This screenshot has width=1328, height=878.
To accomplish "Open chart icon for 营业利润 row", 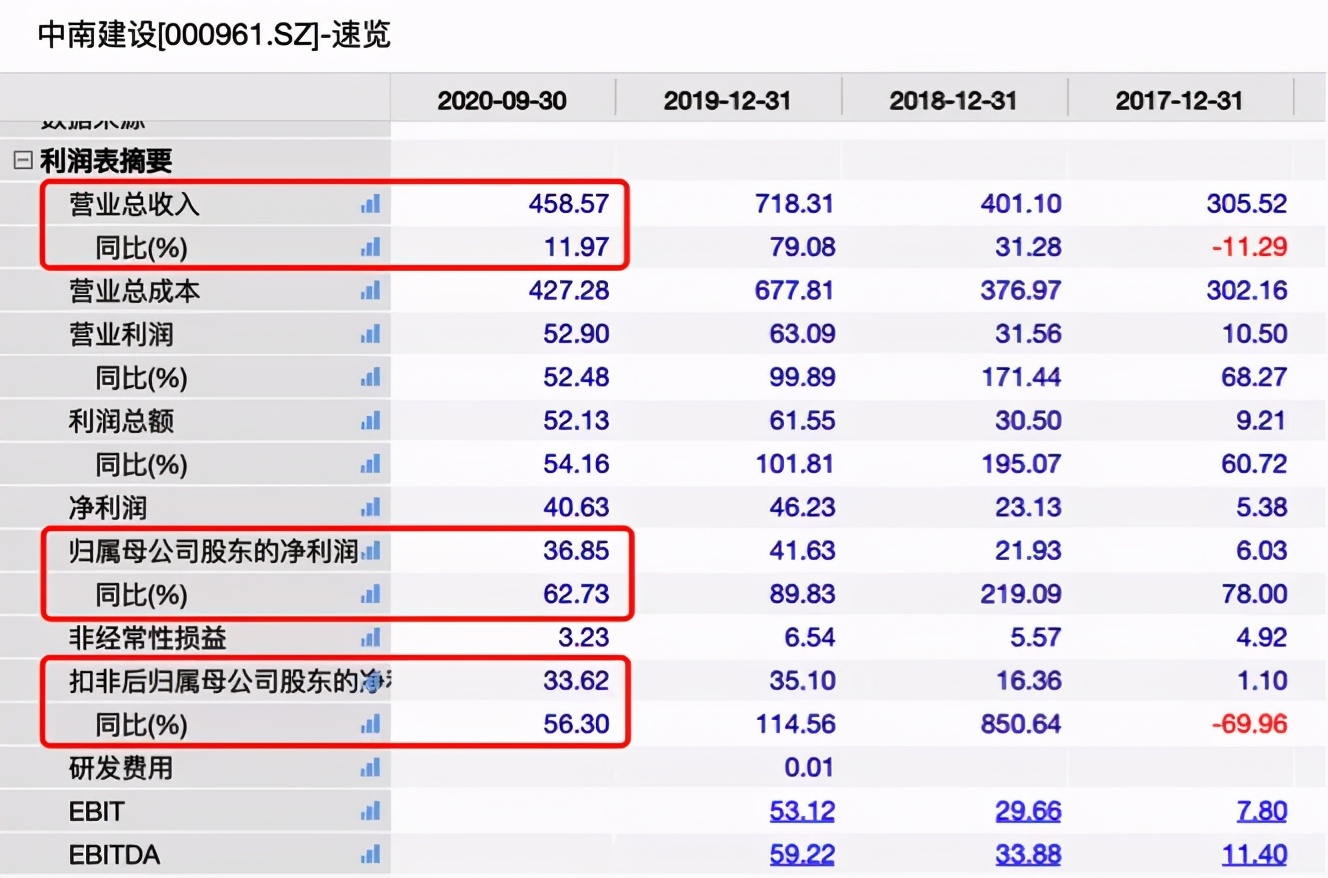I will [x=371, y=334].
